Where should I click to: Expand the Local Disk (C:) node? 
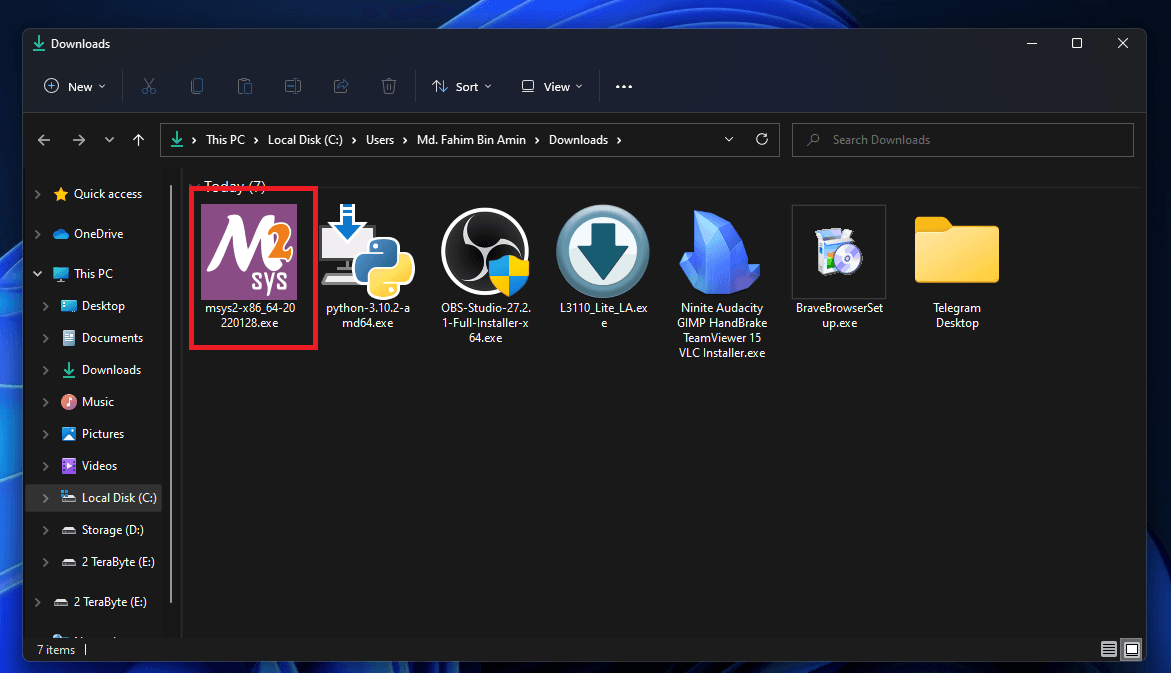(46, 498)
